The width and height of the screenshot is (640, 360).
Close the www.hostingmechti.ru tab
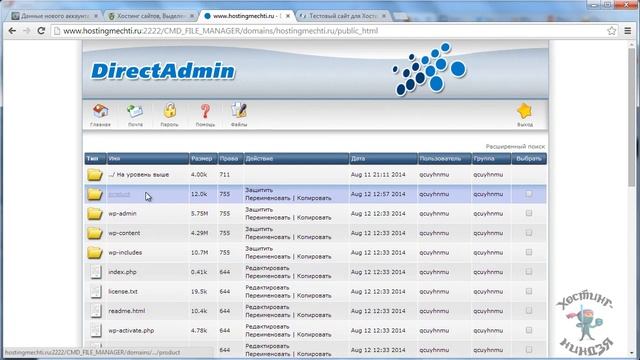288,16
